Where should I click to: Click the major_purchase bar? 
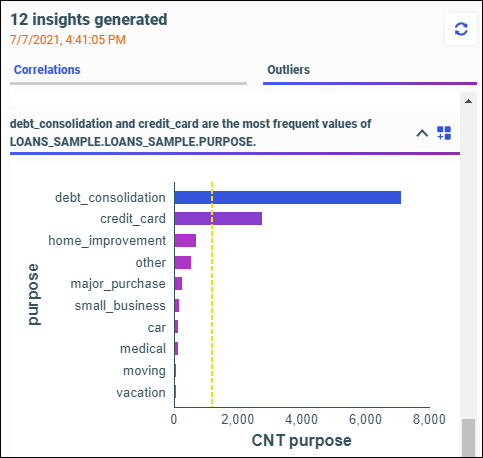click(x=178, y=284)
